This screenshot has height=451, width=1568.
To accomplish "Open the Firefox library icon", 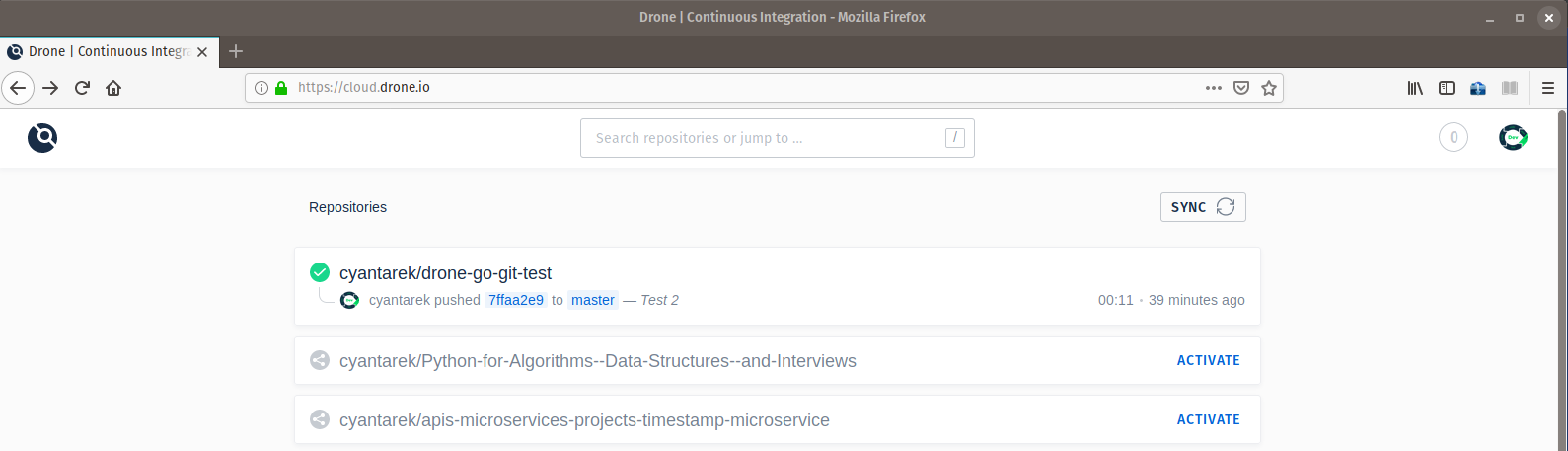I will point(1415,88).
